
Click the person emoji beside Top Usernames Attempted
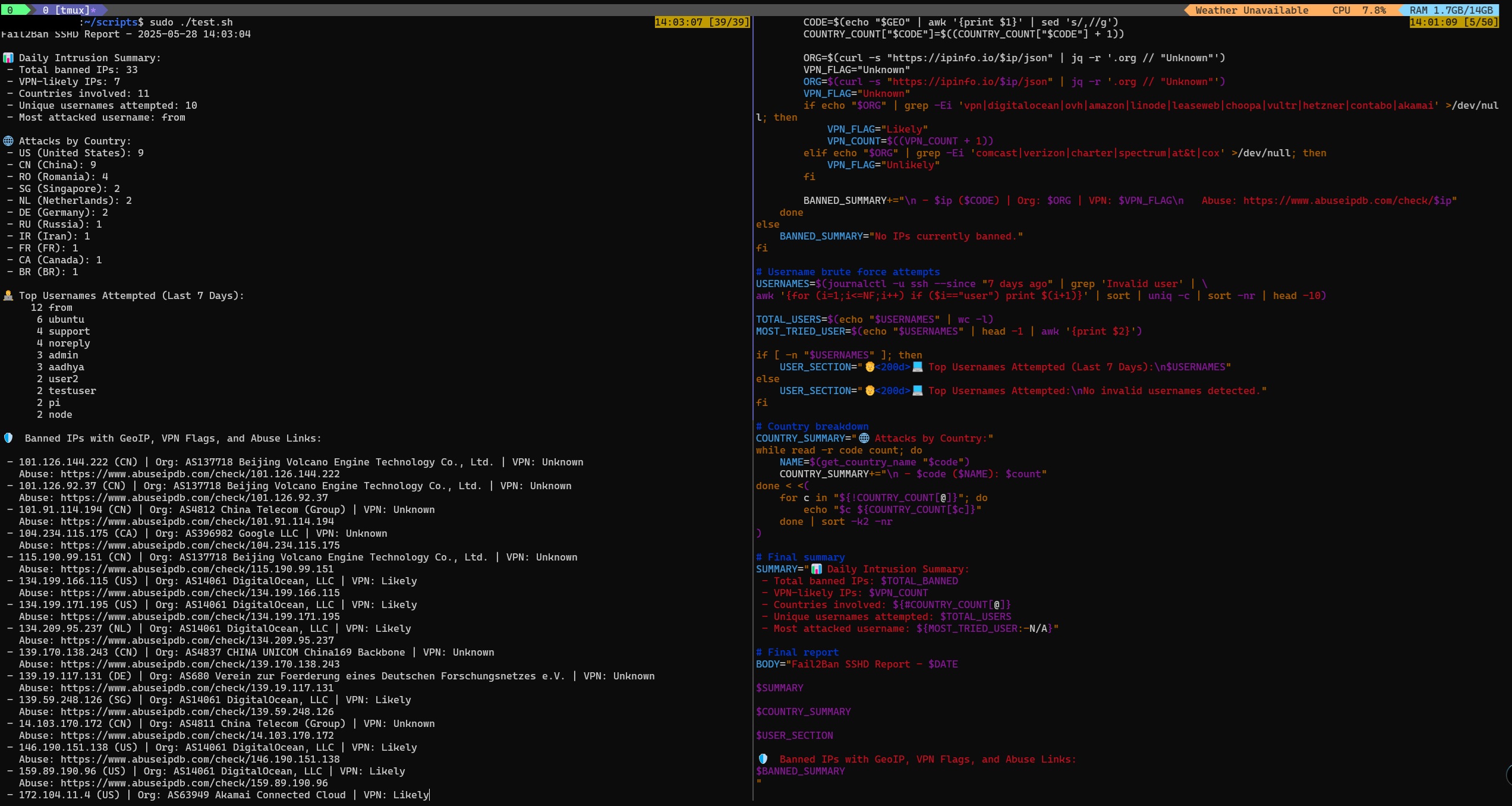tap(8, 295)
